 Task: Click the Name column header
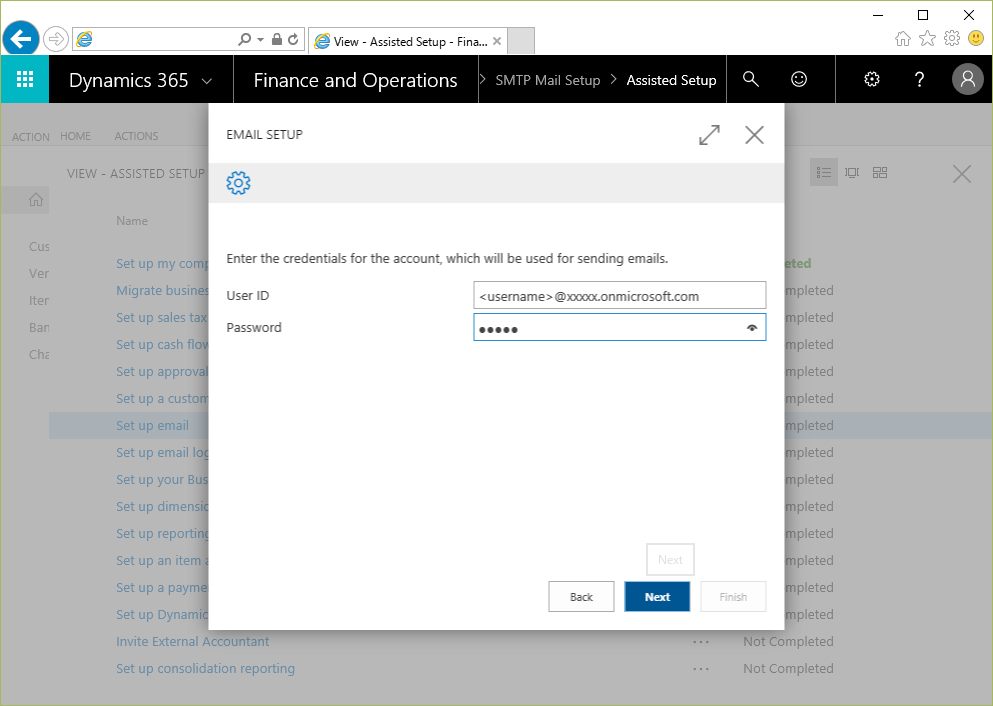point(132,221)
